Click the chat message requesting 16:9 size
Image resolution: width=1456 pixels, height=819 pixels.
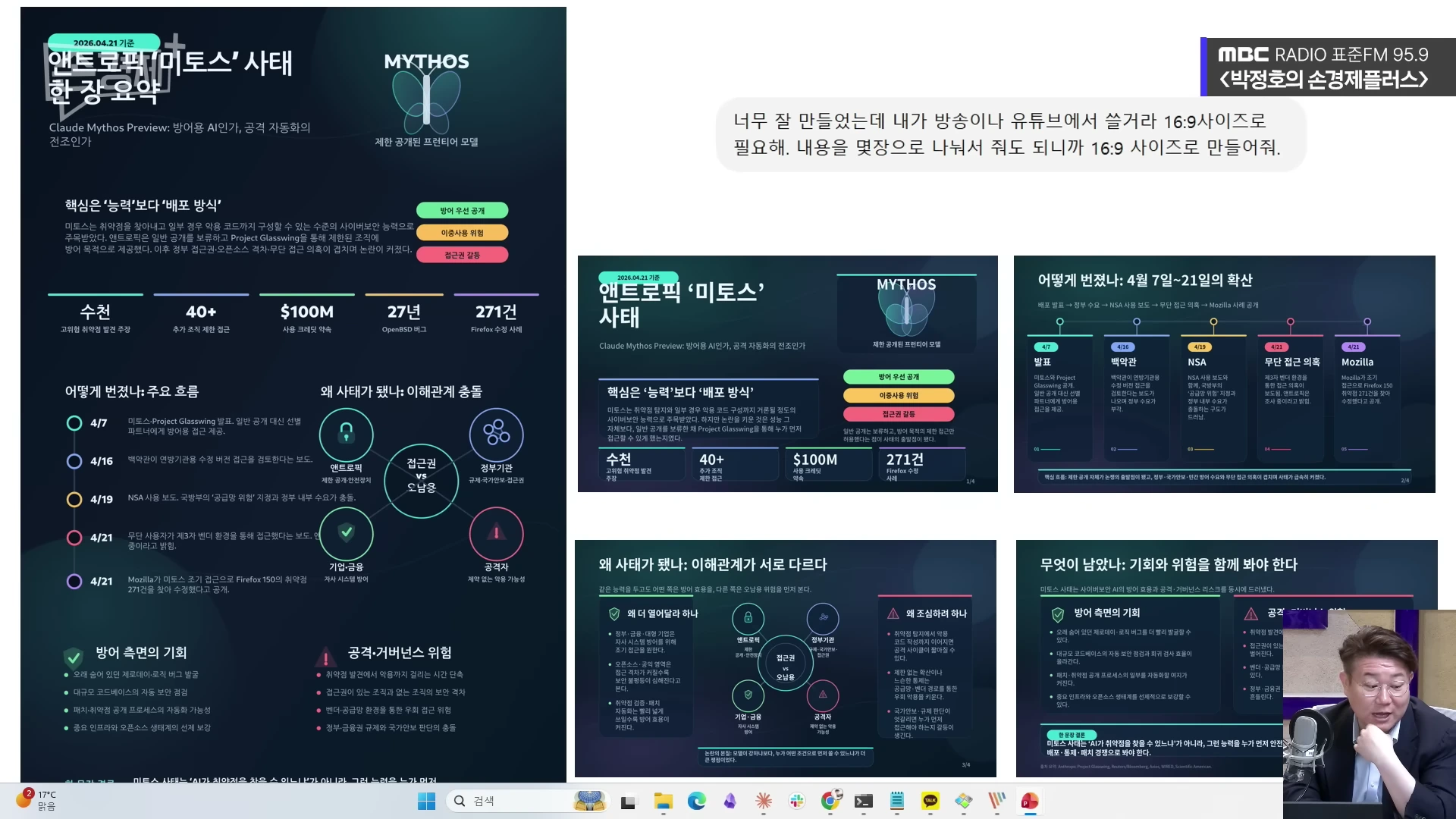(x=1011, y=134)
